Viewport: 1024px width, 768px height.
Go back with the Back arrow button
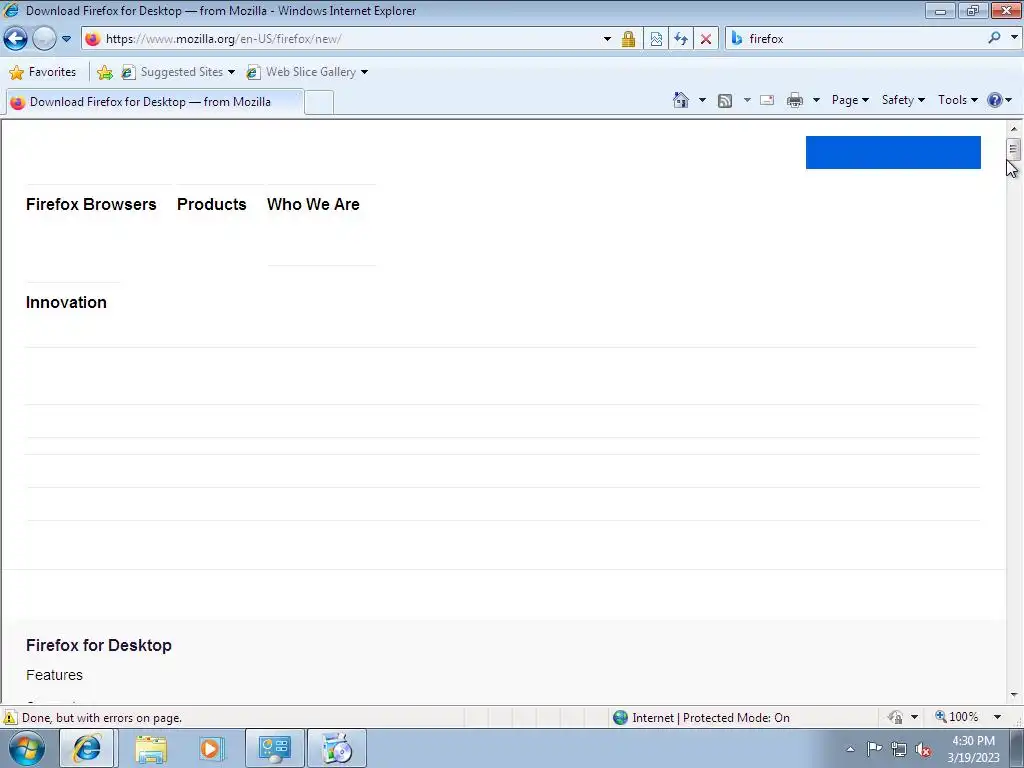(16, 39)
